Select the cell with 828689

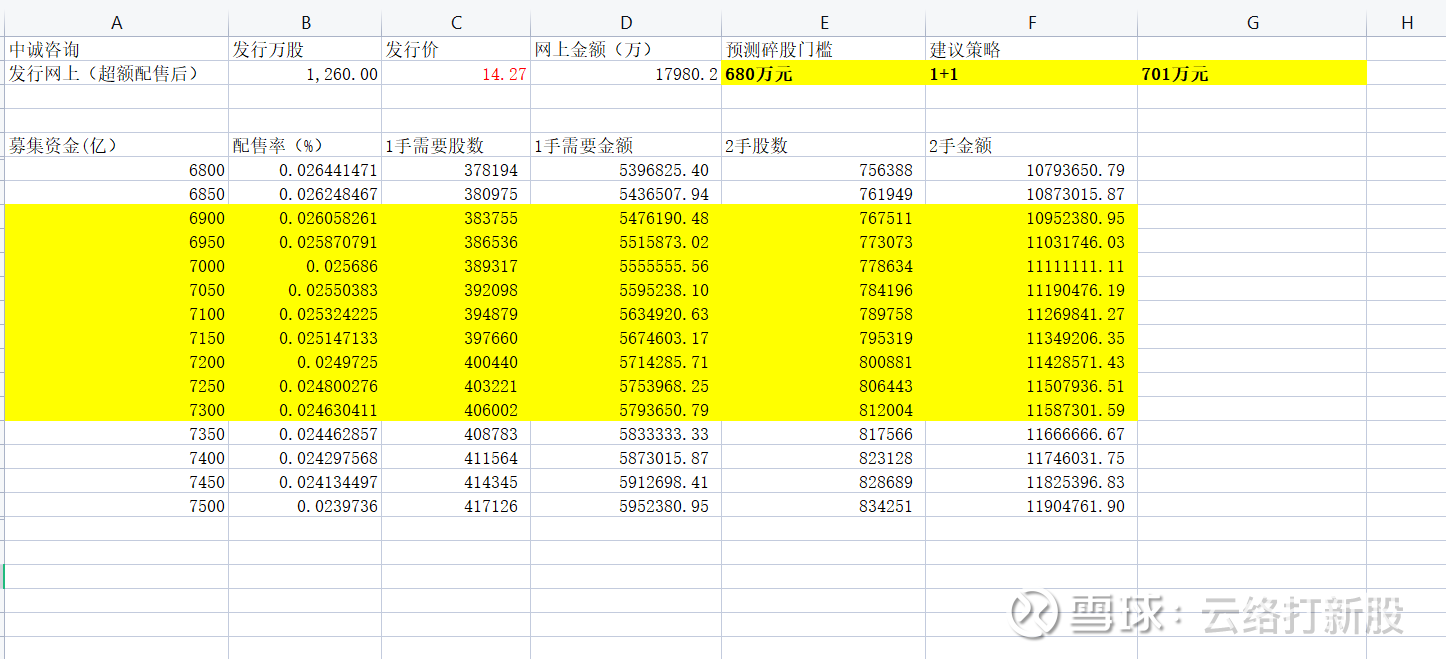(824, 482)
